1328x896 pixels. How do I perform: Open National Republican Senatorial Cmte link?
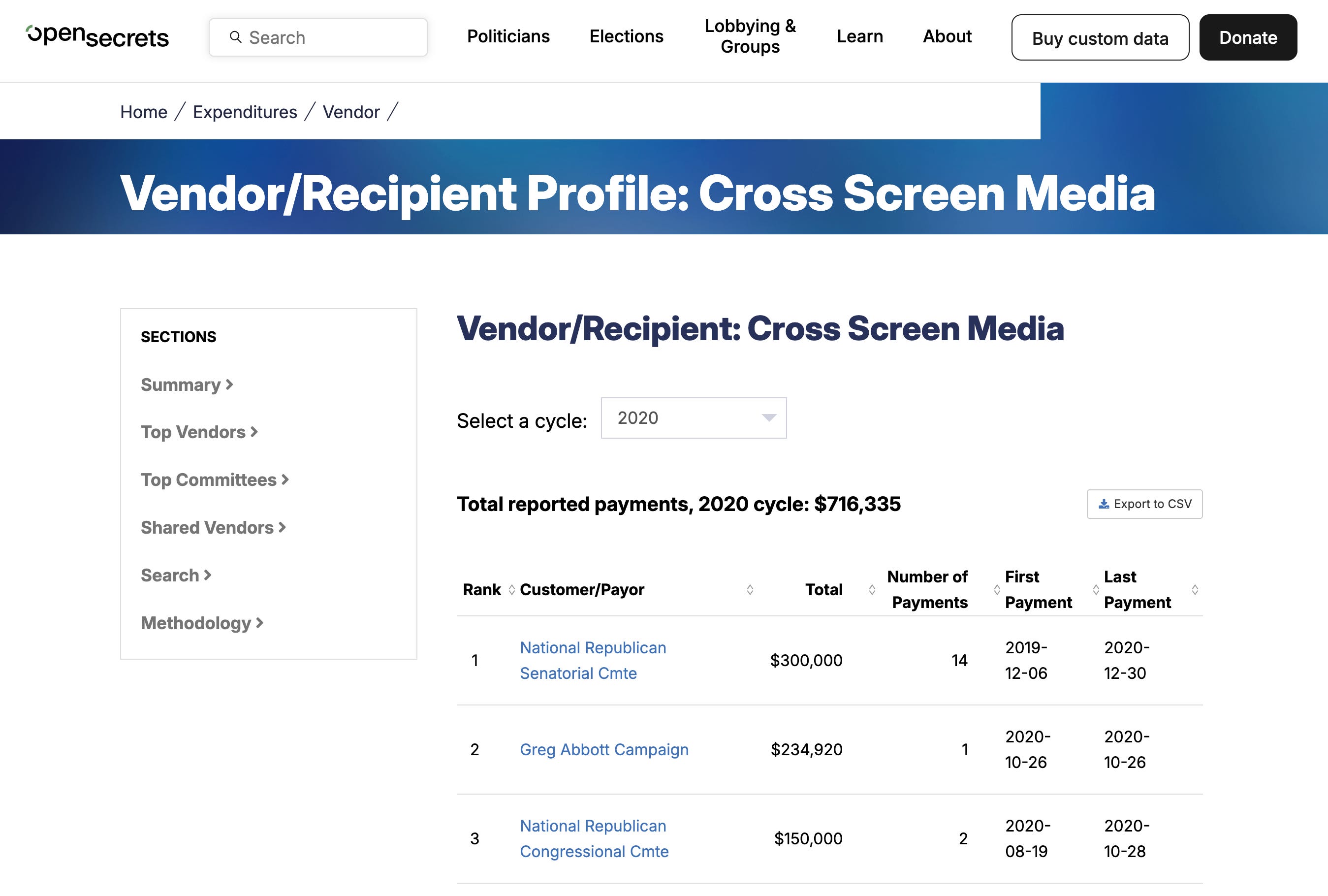coord(592,661)
